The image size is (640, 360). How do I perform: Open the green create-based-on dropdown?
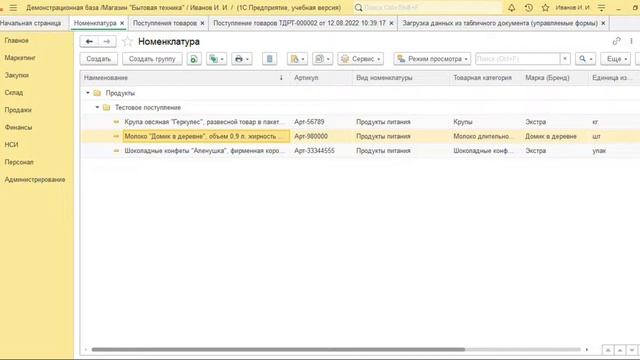click(216, 59)
